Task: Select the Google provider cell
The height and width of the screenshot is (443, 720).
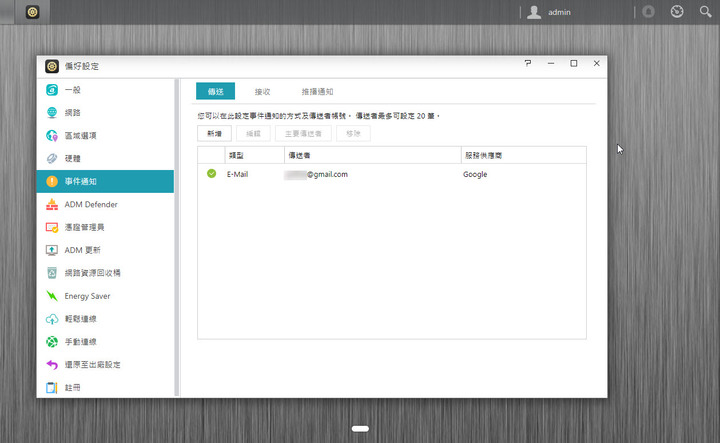Action: point(475,174)
